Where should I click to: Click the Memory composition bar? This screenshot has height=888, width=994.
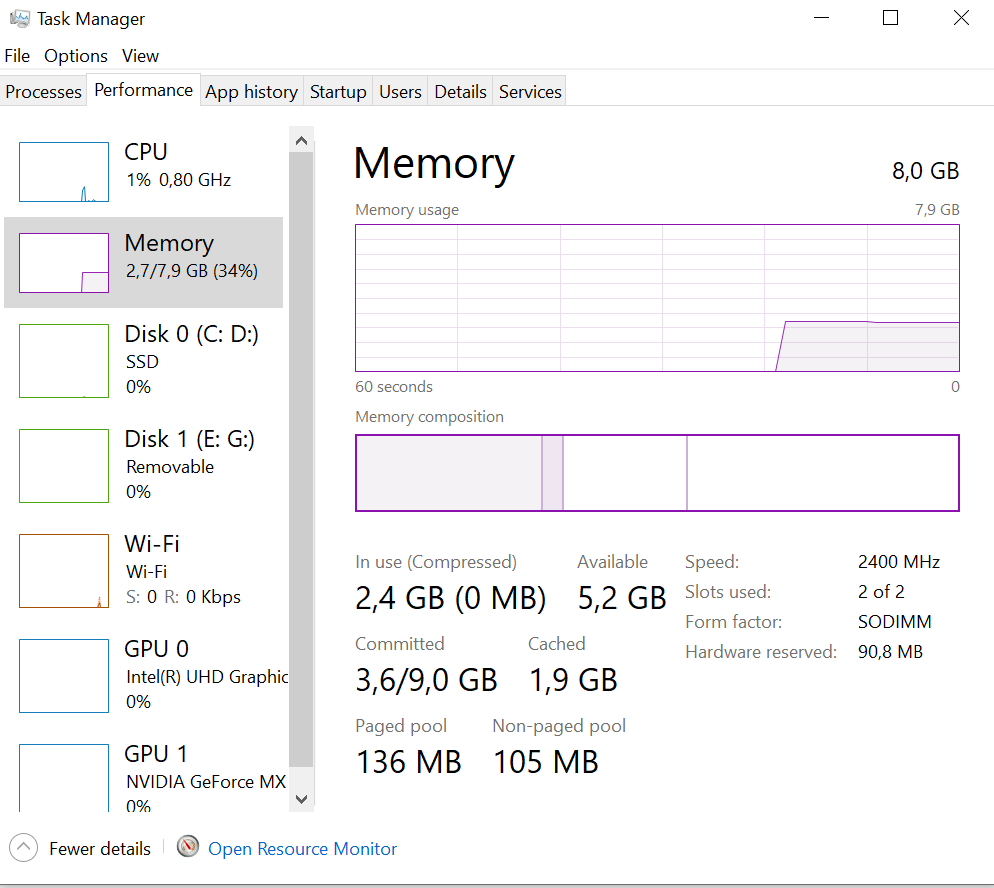657,473
